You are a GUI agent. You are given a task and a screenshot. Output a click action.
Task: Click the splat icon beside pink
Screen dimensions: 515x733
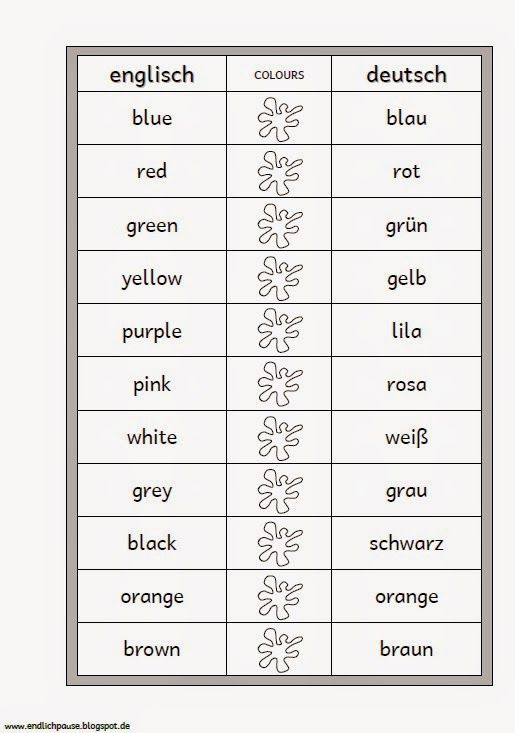click(279, 384)
